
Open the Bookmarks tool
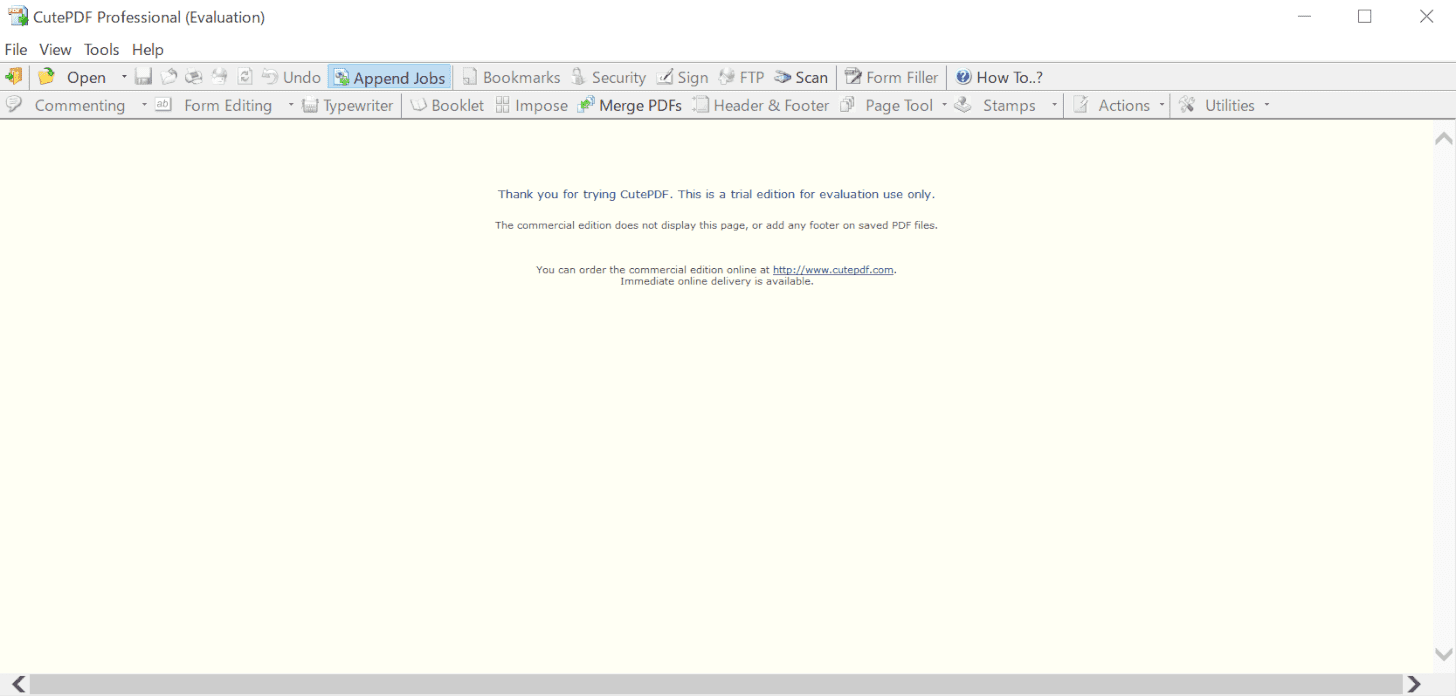click(x=511, y=77)
